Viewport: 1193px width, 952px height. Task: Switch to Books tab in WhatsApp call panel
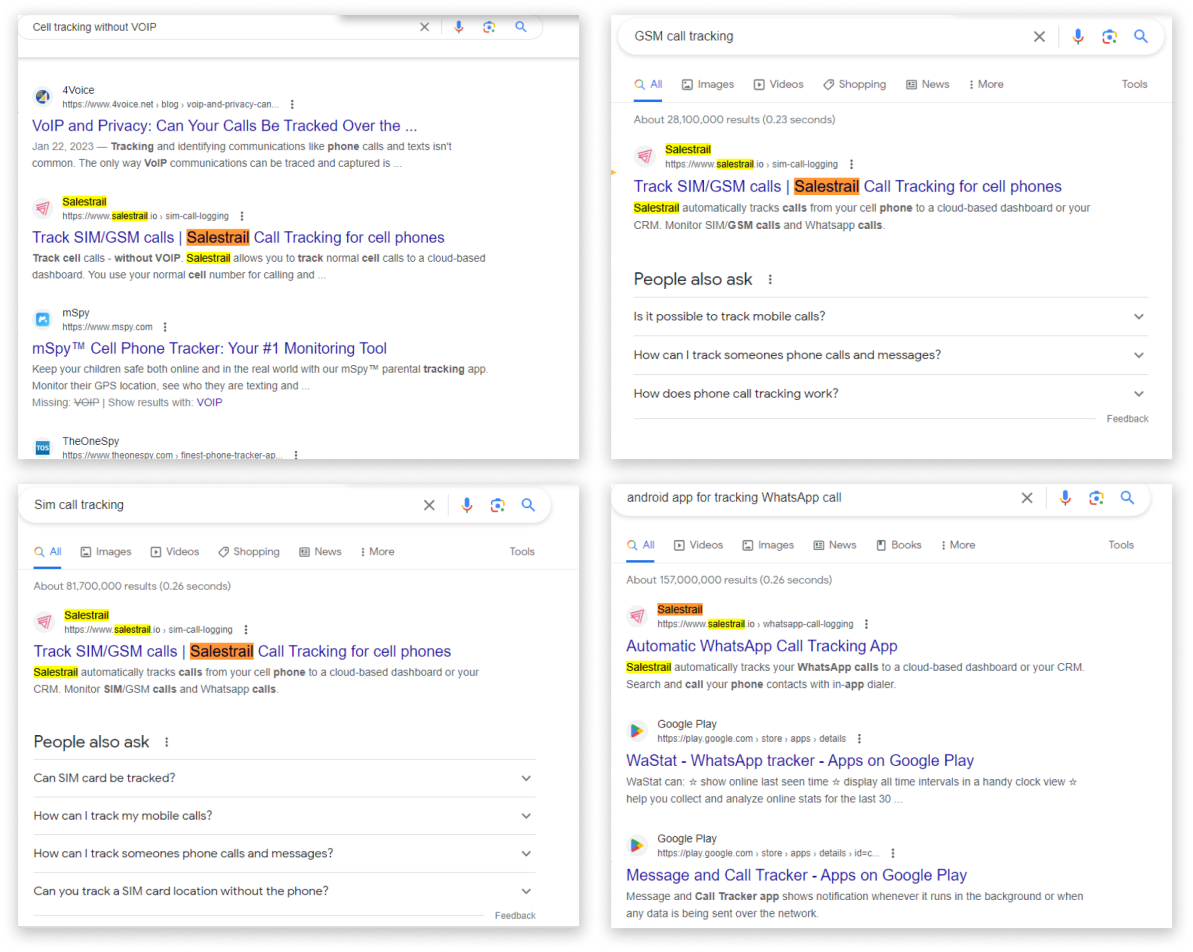tap(899, 546)
